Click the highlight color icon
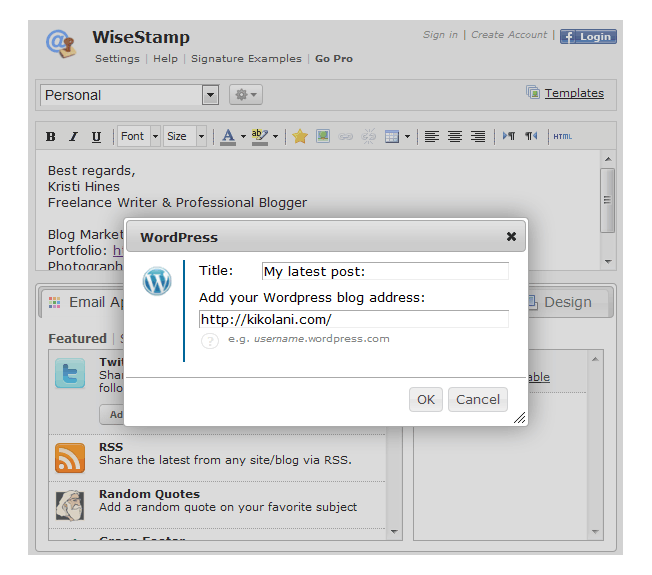This screenshot has width=652, height=575. (x=260, y=136)
